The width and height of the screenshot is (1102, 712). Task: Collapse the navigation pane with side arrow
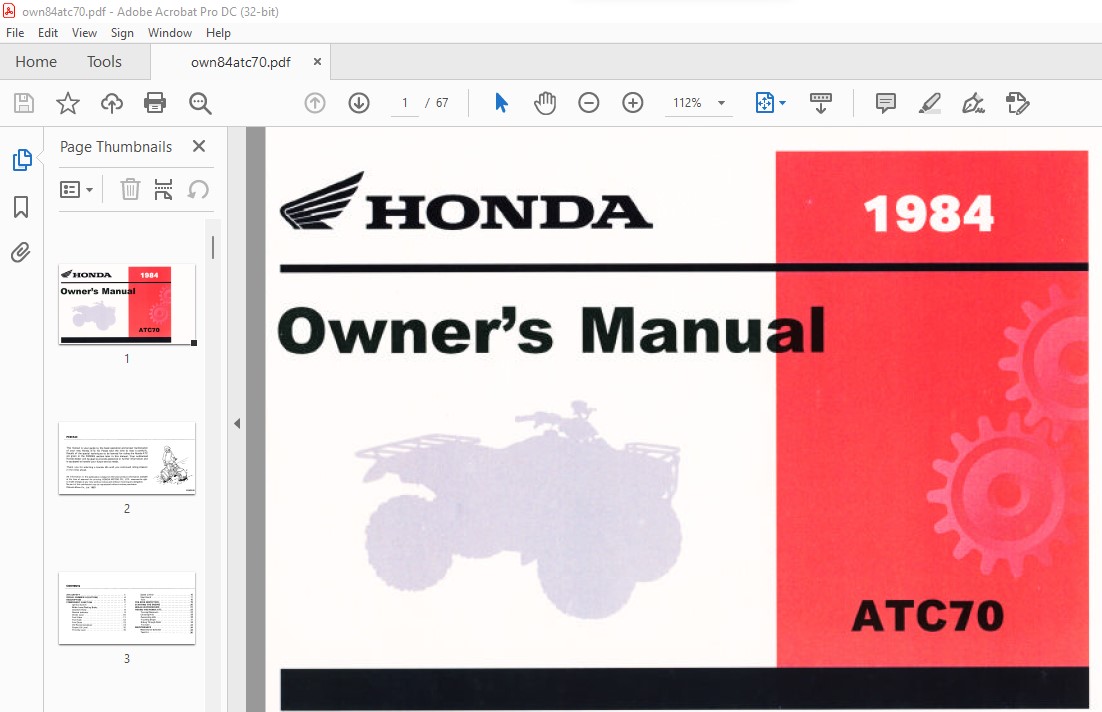(x=237, y=423)
